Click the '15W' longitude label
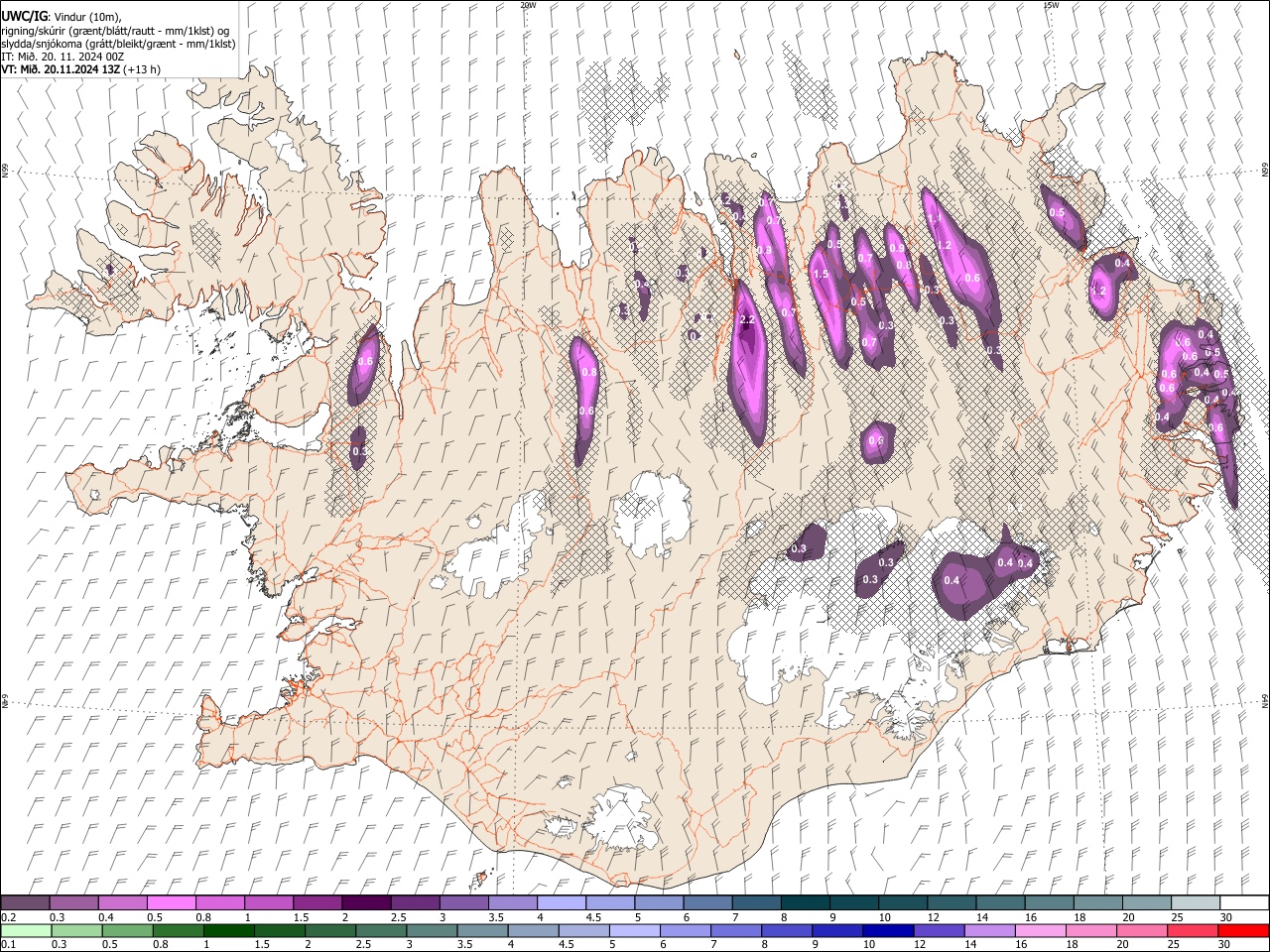 (x=1051, y=5)
